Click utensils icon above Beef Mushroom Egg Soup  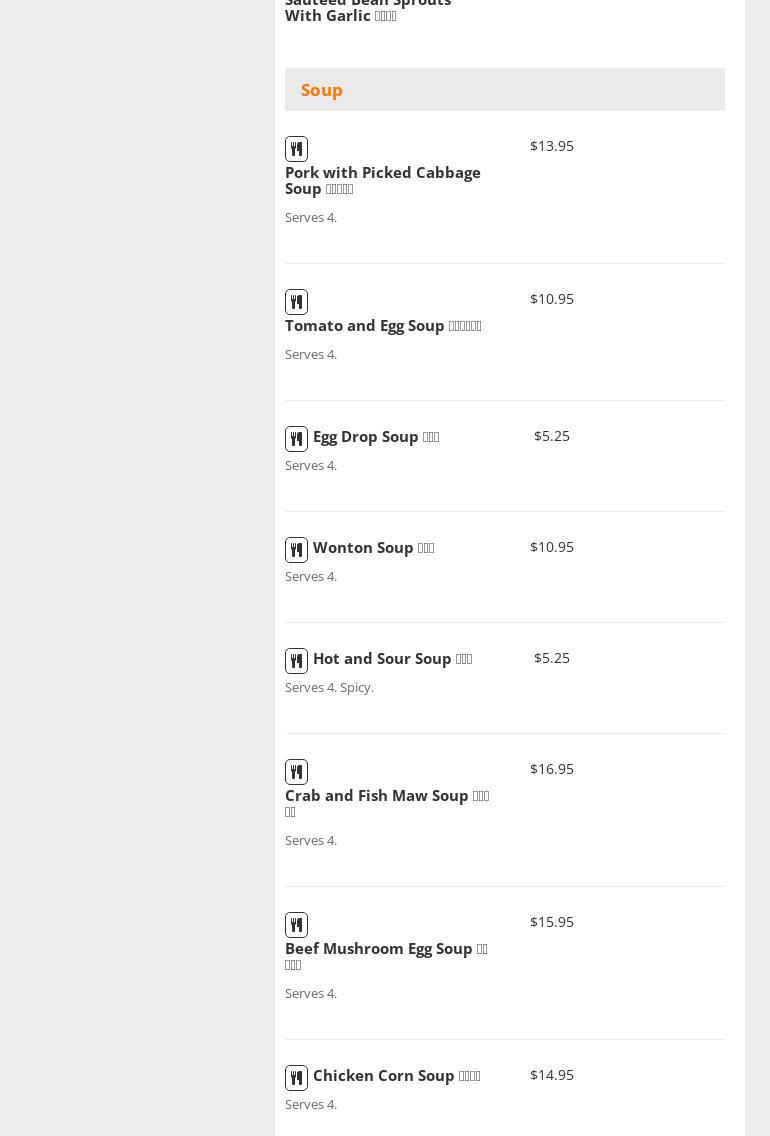(296, 925)
